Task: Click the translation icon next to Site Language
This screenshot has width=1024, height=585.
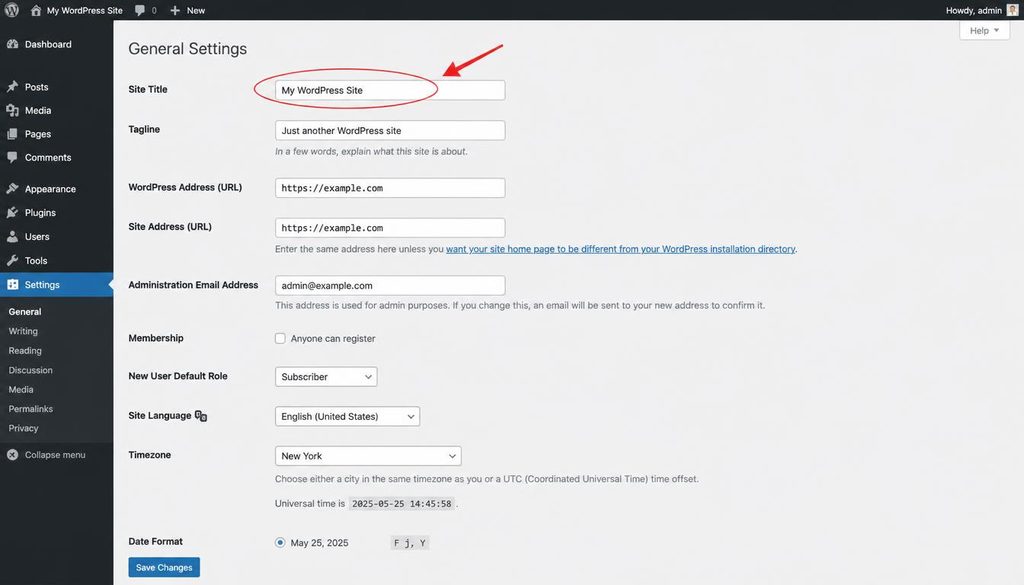Action: [x=201, y=416]
